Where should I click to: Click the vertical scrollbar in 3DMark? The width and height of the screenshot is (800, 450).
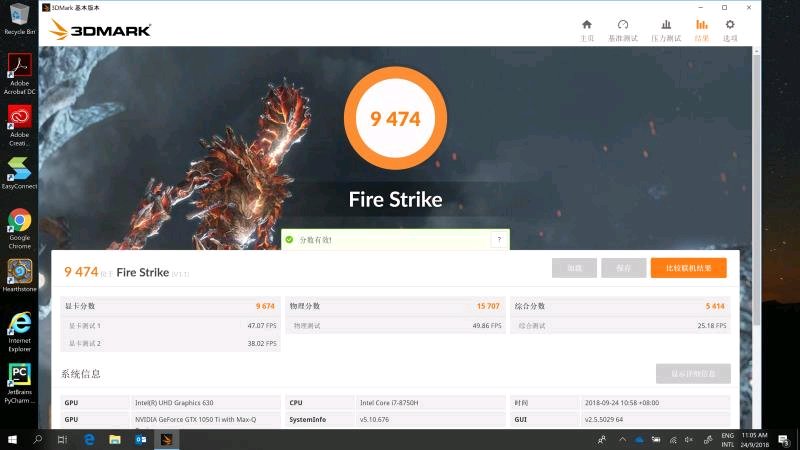756,189
